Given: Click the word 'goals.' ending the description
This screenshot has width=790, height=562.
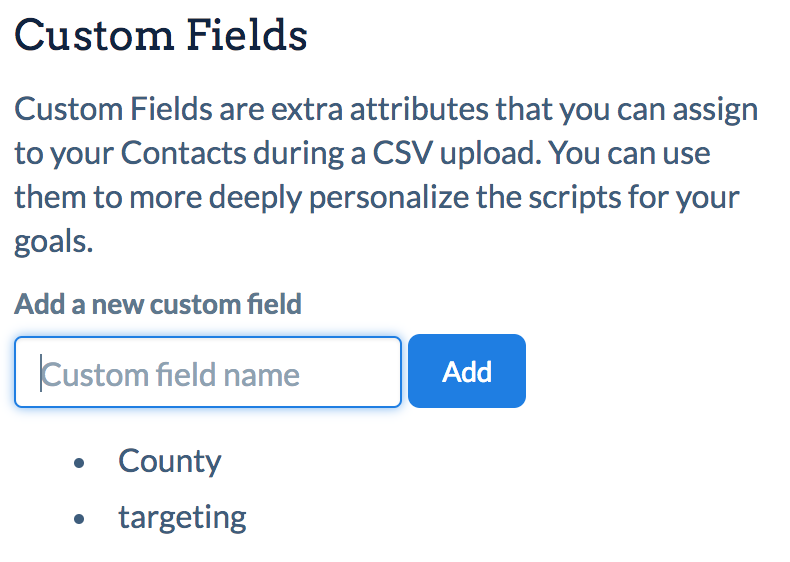Looking at the screenshot, I should coord(53,242).
